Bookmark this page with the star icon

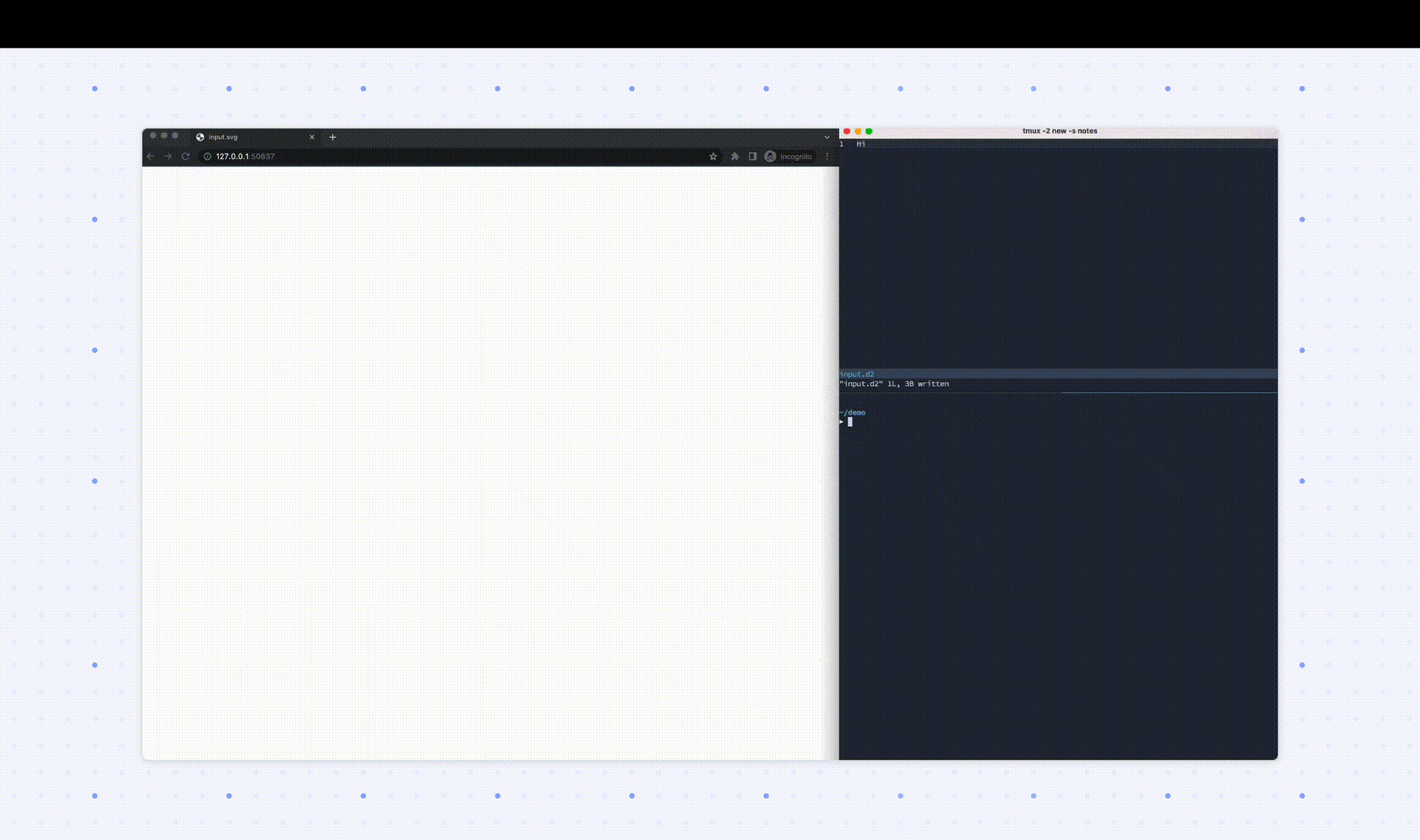(x=713, y=156)
